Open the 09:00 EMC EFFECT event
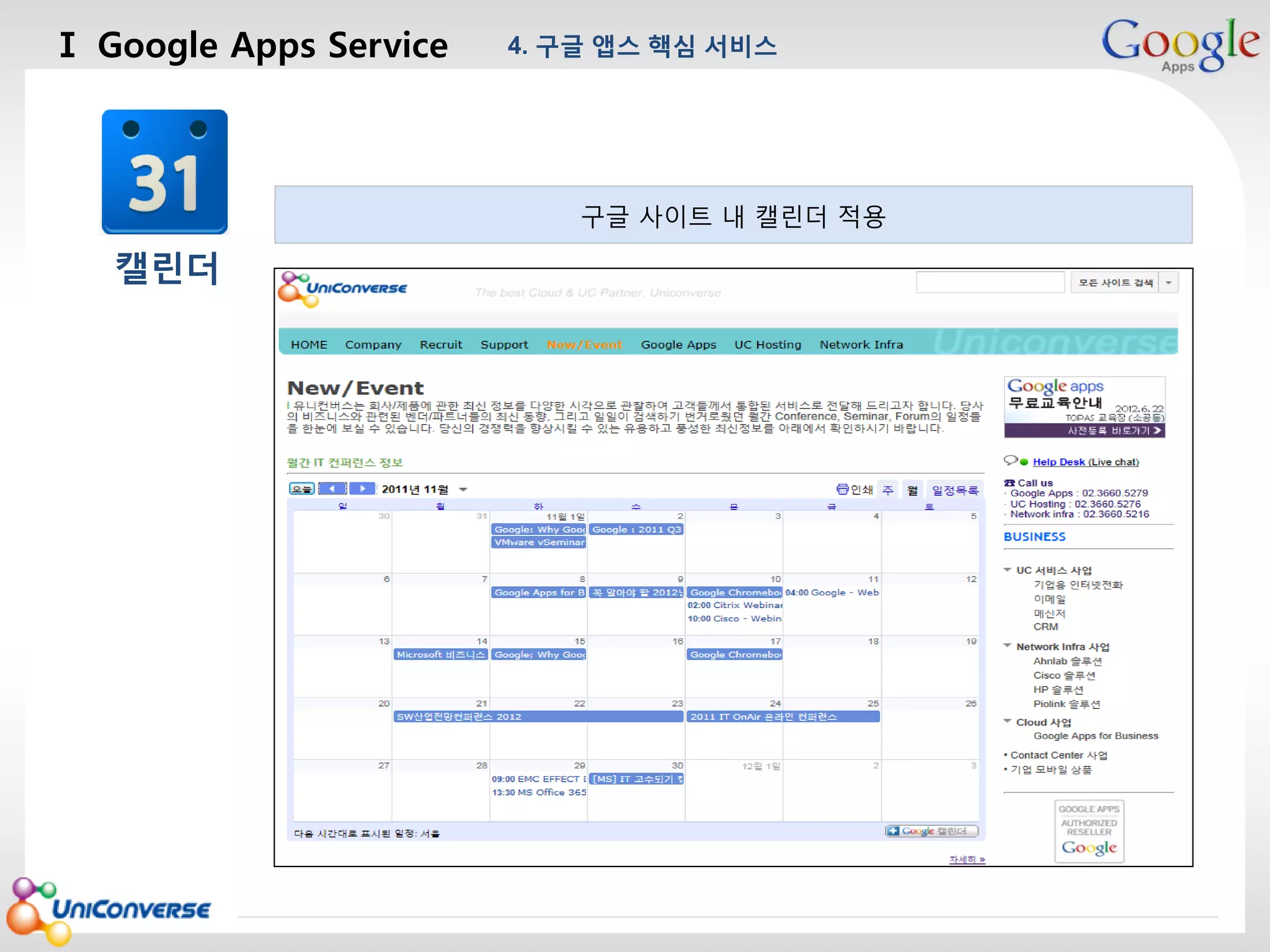The height and width of the screenshot is (952, 1270). (539, 779)
